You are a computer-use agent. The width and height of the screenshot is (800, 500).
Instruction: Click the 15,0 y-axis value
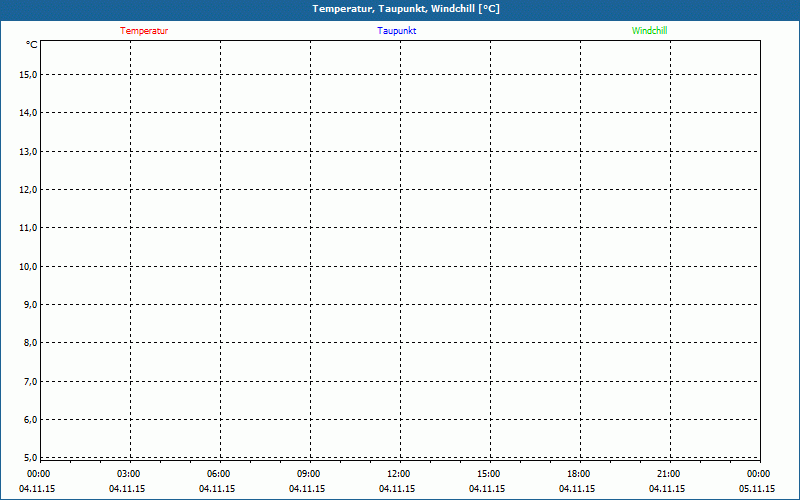click(28, 74)
